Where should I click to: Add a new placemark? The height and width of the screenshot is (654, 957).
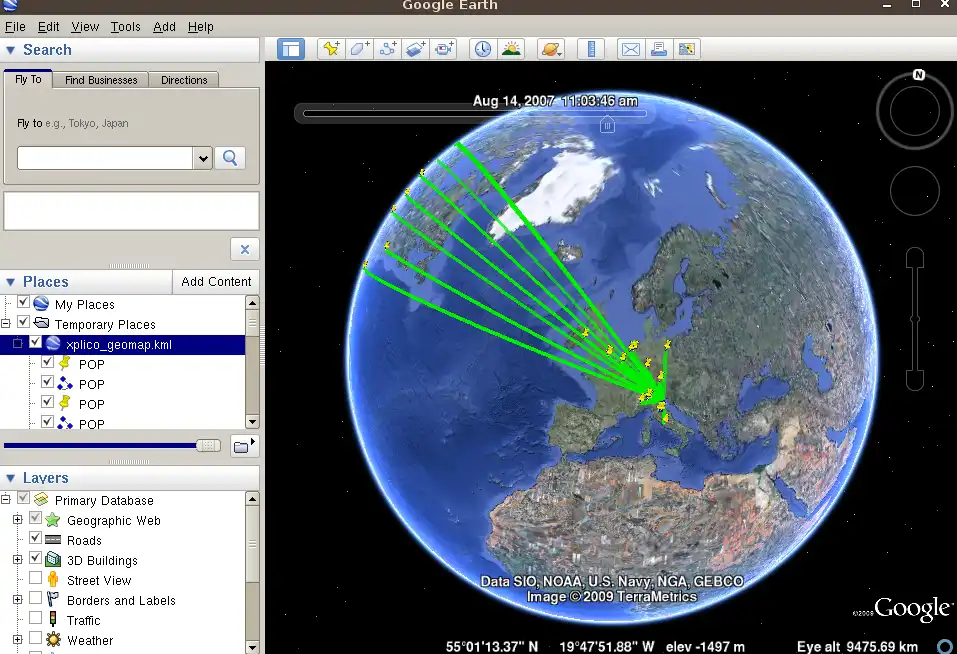click(x=331, y=49)
